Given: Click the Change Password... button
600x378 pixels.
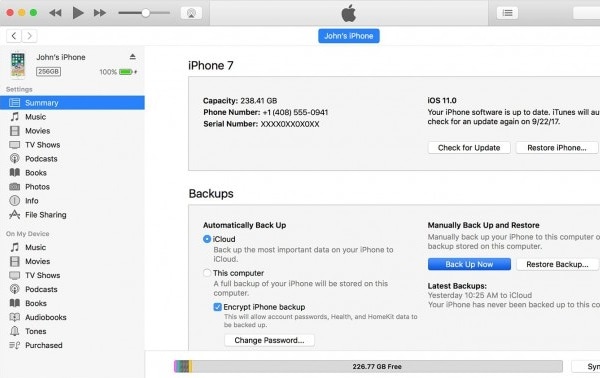Looking at the screenshot, I should click(x=269, y=340).
